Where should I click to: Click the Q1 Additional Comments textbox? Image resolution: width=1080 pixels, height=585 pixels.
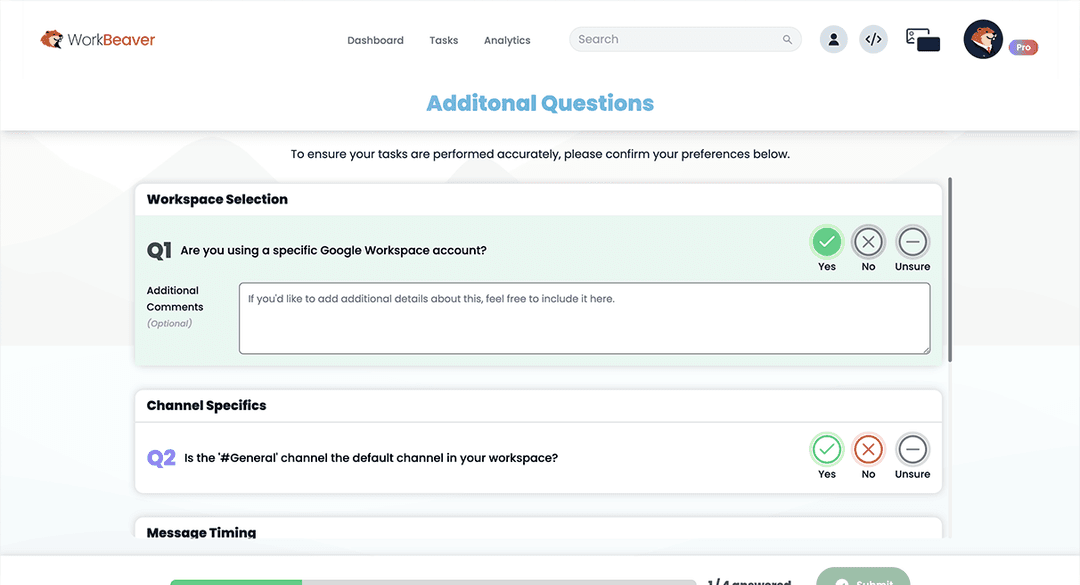coord(585,318)
